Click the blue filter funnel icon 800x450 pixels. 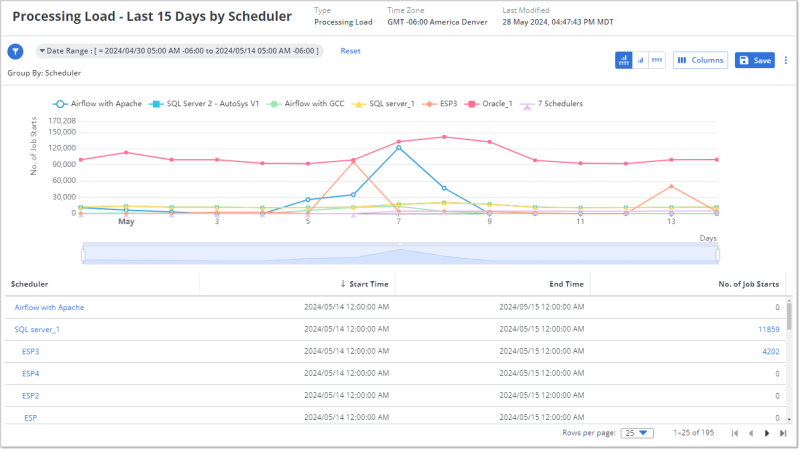15,52
